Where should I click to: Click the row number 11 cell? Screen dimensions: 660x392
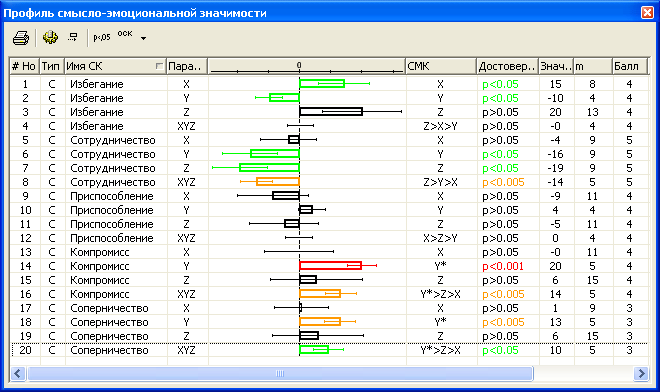[x=25, y=224]
